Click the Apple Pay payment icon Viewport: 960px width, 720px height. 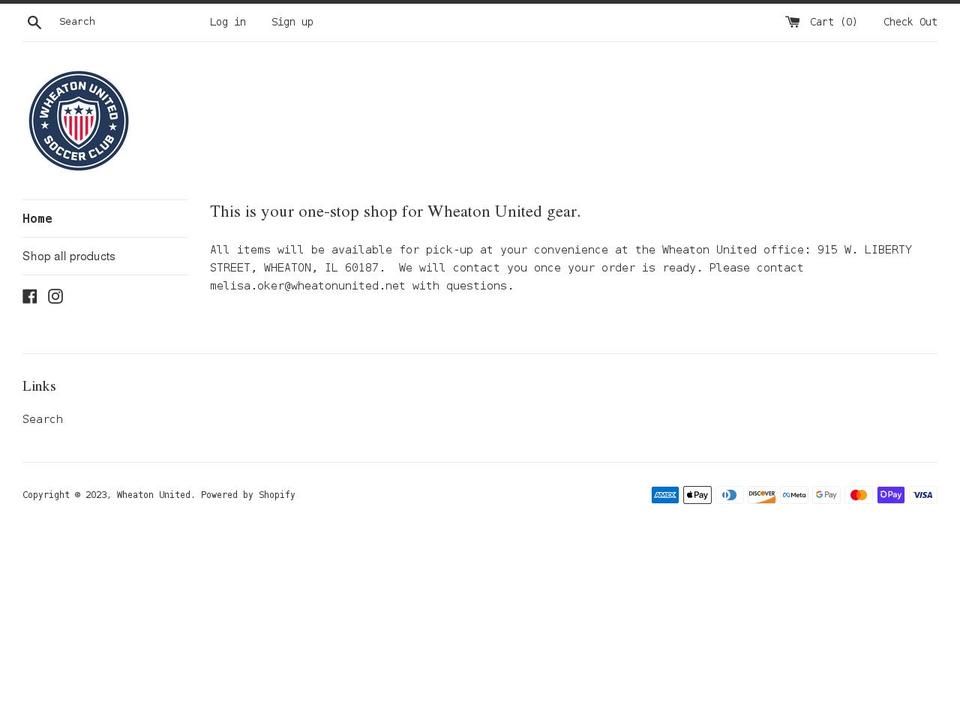tap(697, 495)
